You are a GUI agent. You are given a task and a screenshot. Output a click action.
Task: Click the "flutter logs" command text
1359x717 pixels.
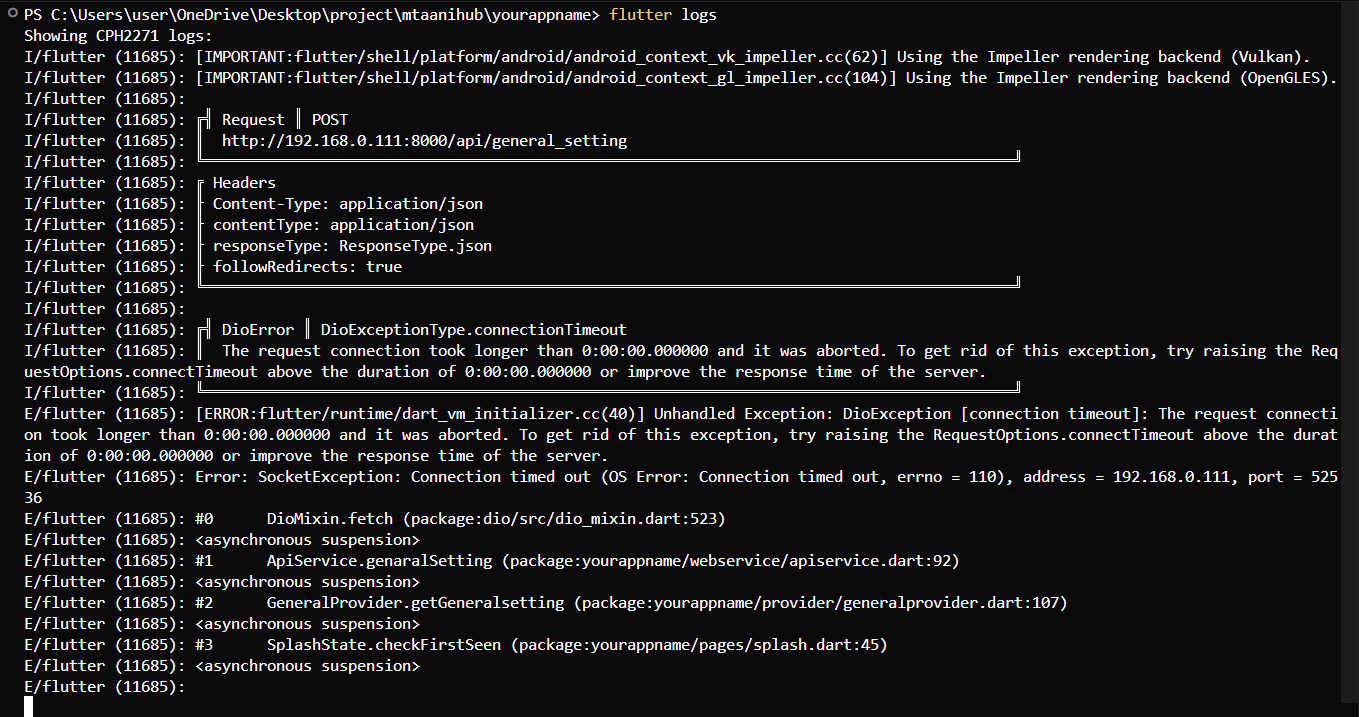tap(662, 15)
